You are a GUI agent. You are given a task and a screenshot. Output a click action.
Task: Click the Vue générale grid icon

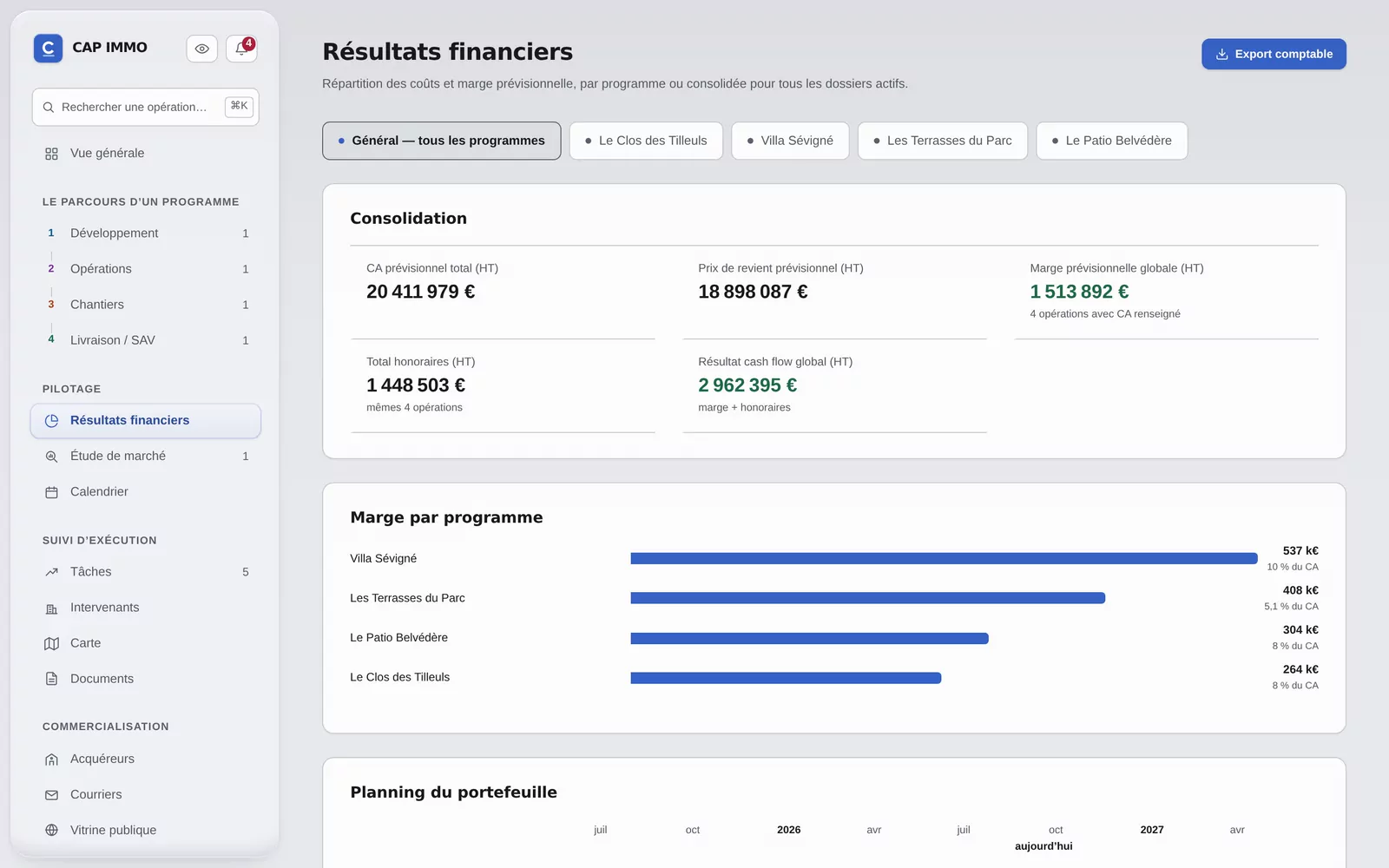pyautogui.click(x=51, y=154)
